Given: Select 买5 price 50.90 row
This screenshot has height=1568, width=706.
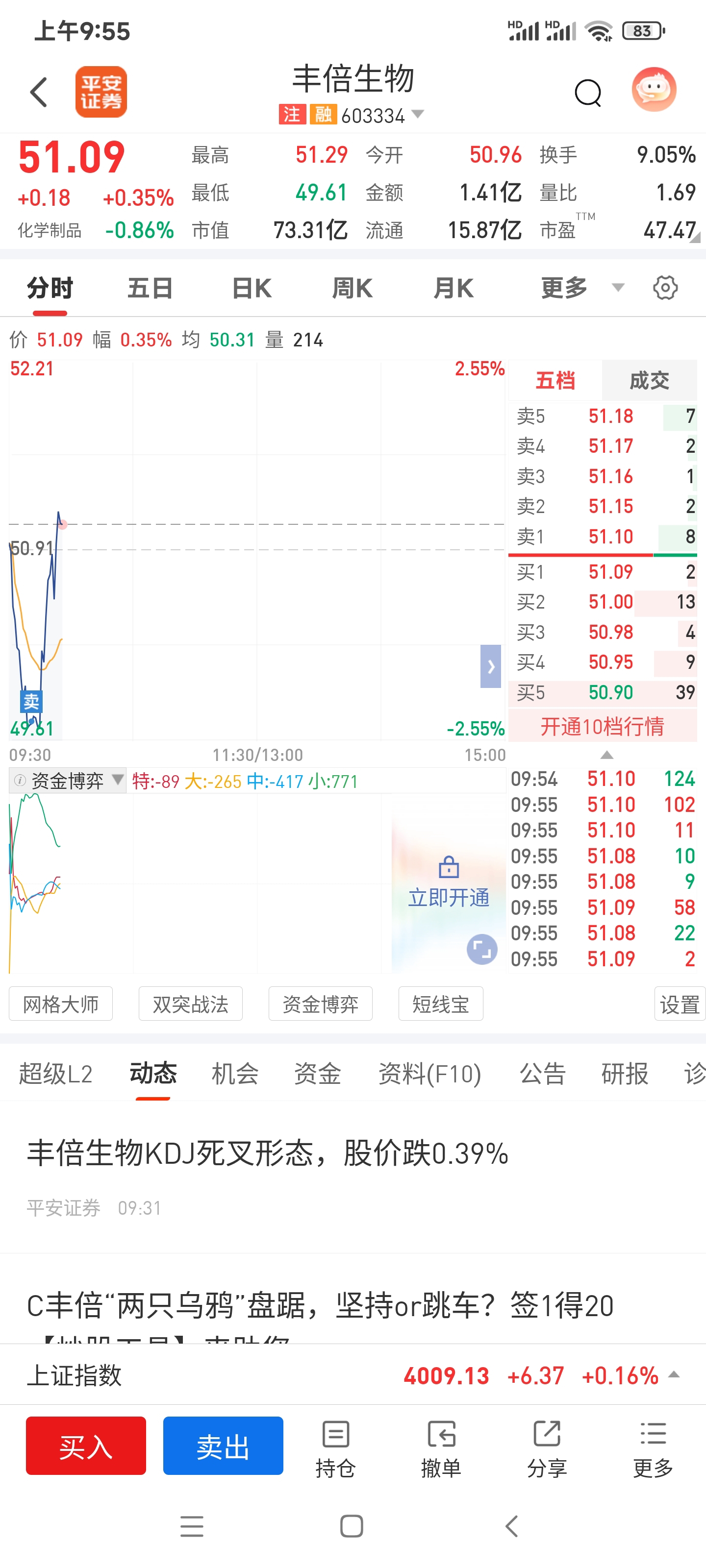Looking at the screenshot, I should pyautogui.click(x=603, y=692).
